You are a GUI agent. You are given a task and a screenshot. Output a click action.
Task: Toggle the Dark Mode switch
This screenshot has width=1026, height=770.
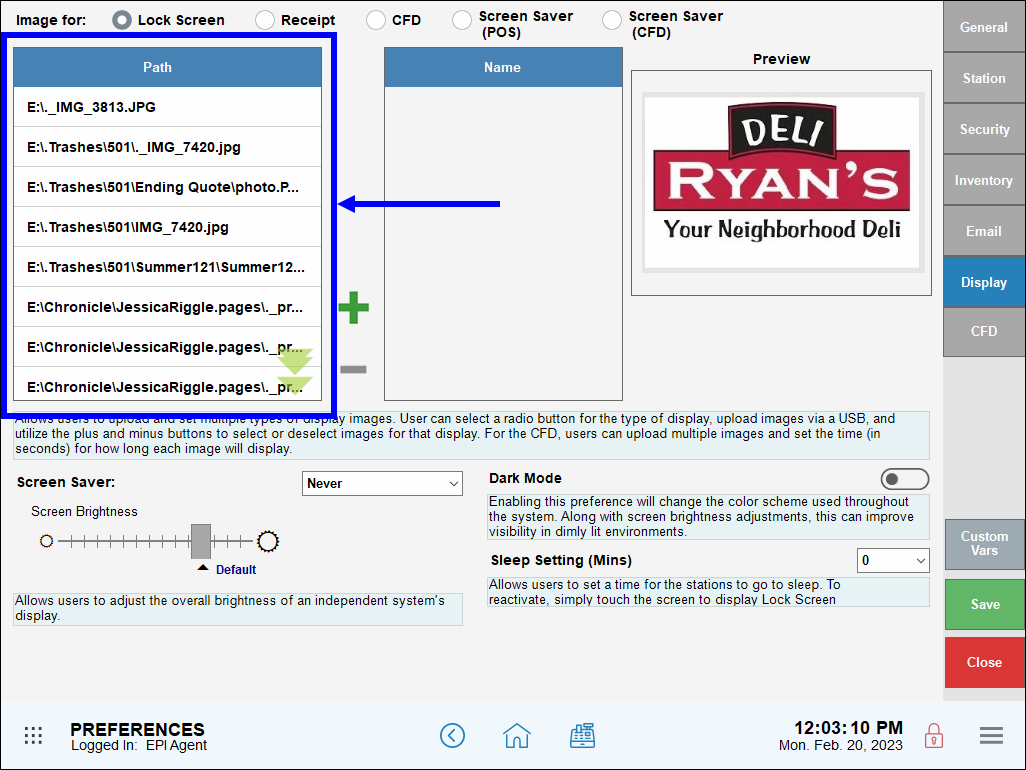[904, 480]
